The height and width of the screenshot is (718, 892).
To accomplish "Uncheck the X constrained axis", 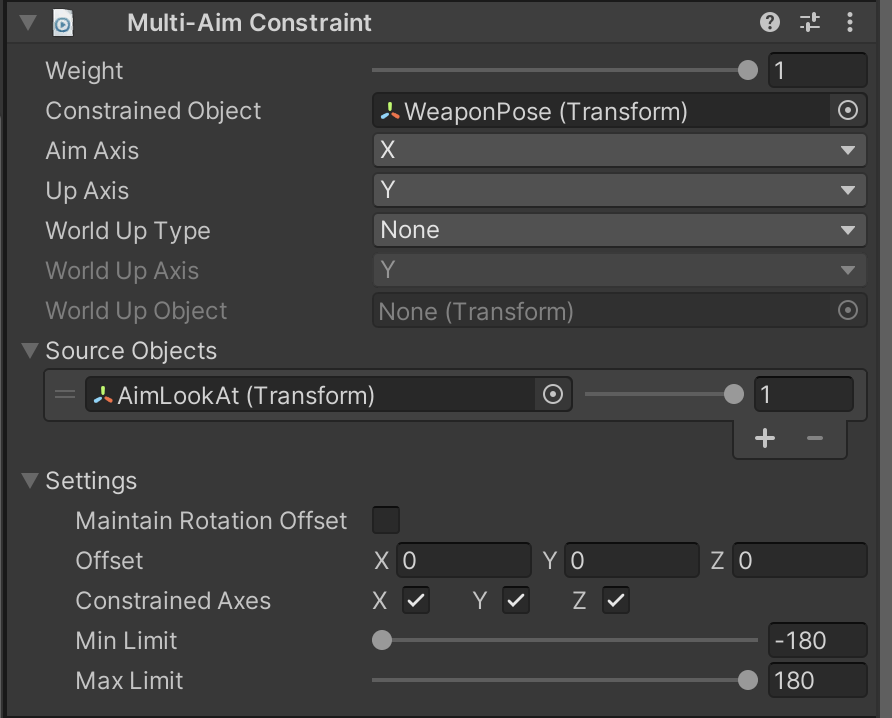I will point(416,600).
